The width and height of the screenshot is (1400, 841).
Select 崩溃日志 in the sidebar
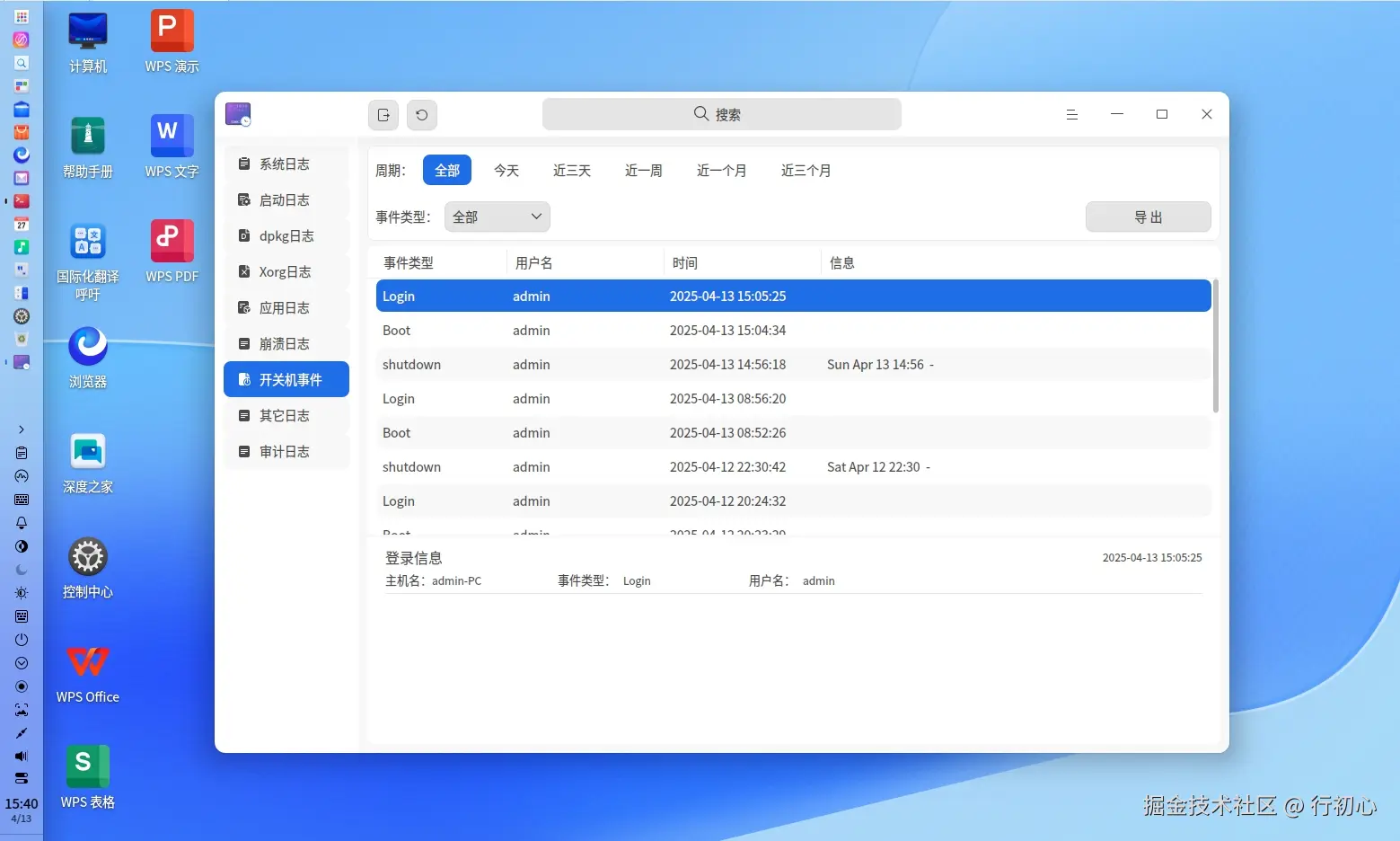tap(284, 343)
